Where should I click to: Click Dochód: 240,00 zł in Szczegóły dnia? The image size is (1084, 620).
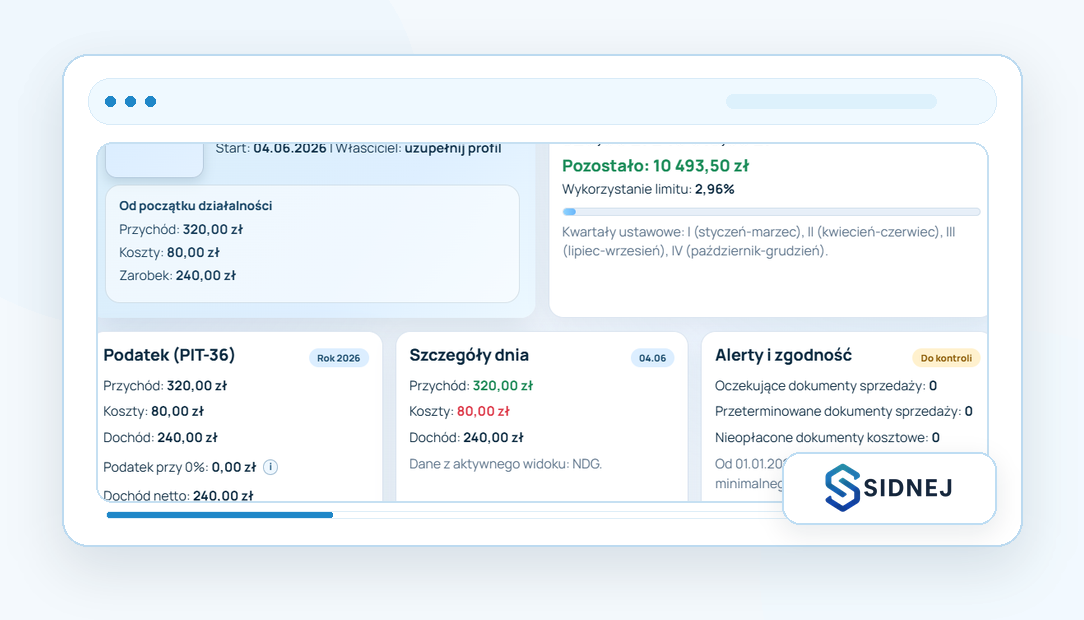pos(466,438)
